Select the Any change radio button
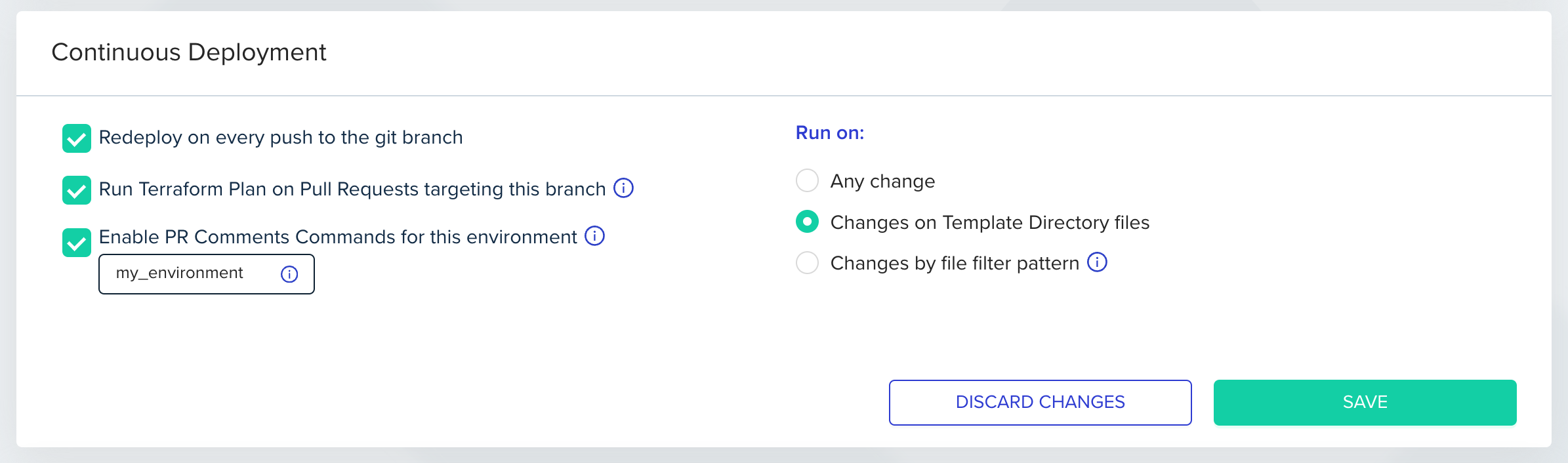The image size is (1568, 463). tap(807, 180)
